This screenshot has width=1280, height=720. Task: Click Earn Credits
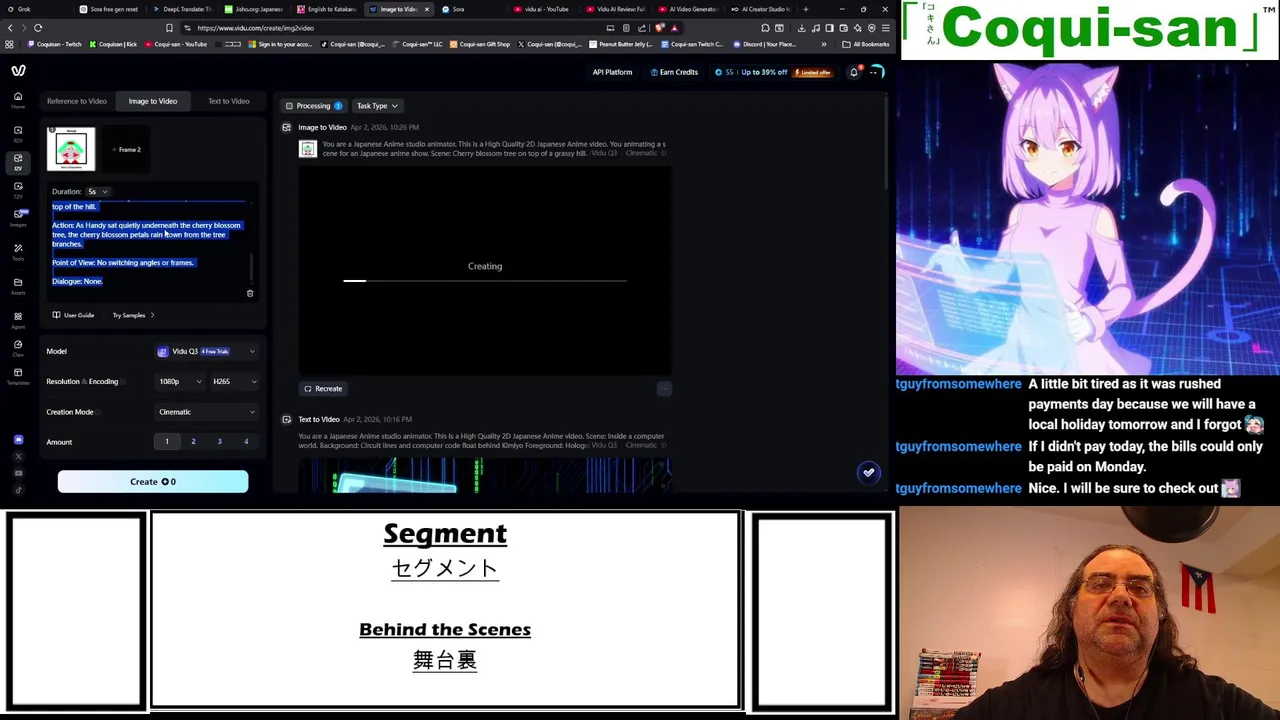click(674, 72)
